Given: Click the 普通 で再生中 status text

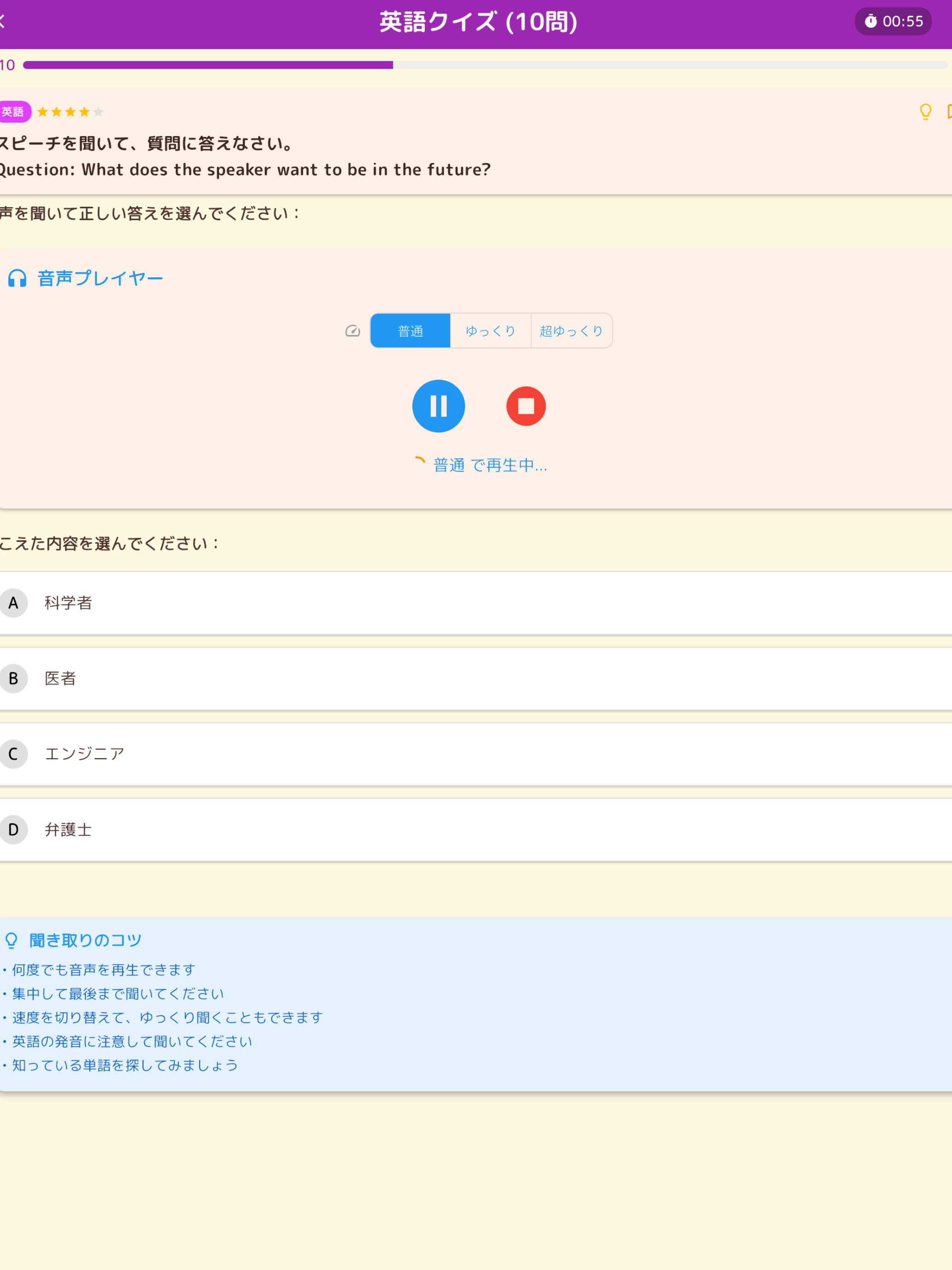Looking at the screenshot, I should point(490,465).
